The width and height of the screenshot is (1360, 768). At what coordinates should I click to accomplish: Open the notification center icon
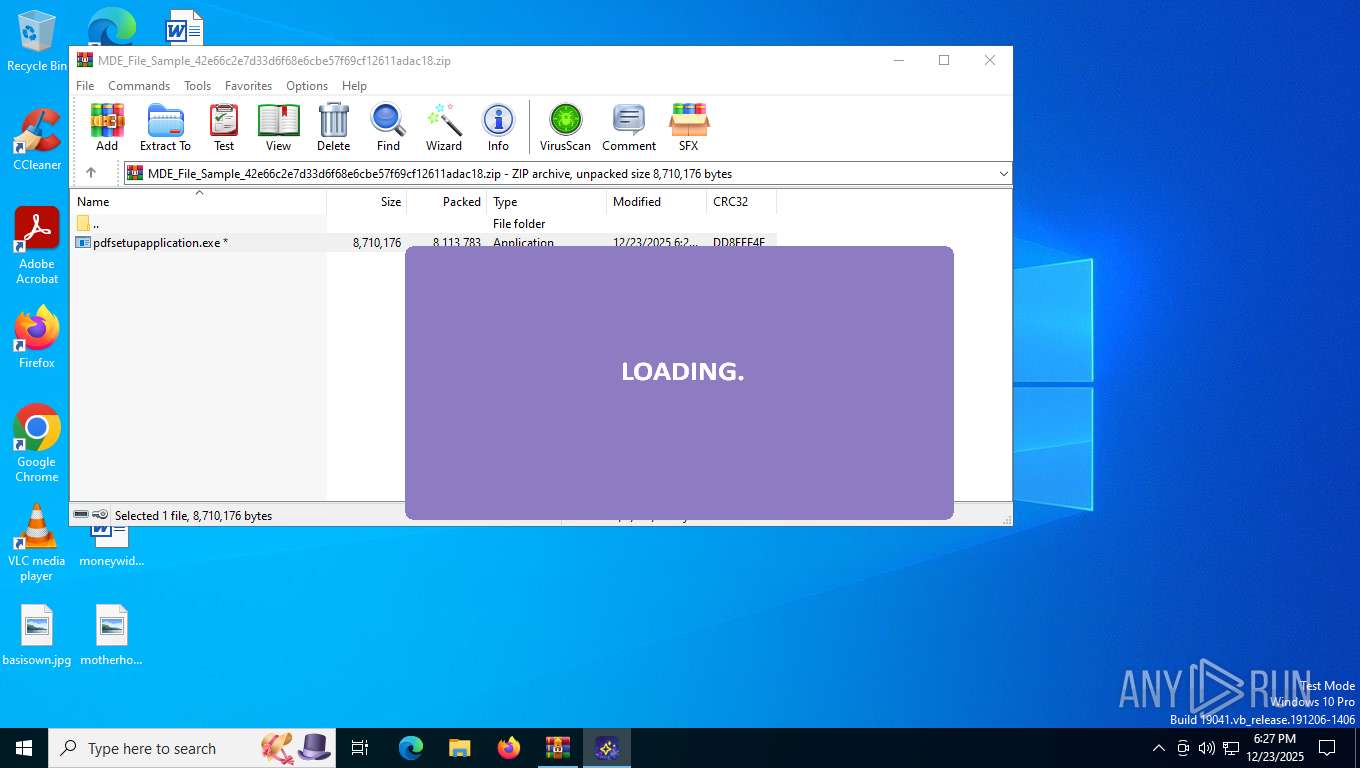click(1327, 748)
